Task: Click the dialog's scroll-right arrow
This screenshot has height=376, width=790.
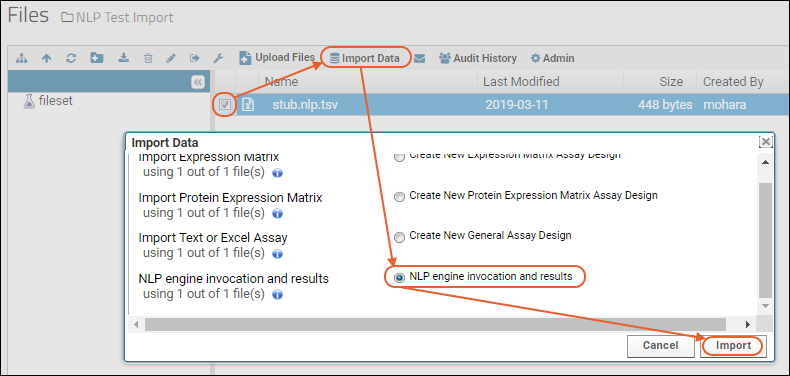Action: [748, 324]
